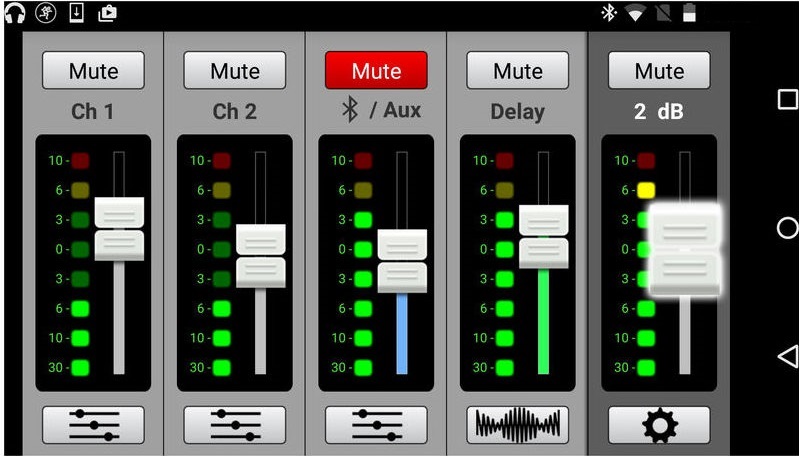Open master settings gear icon
Viewport: 799px width, 456px height.
pos(659,425)
